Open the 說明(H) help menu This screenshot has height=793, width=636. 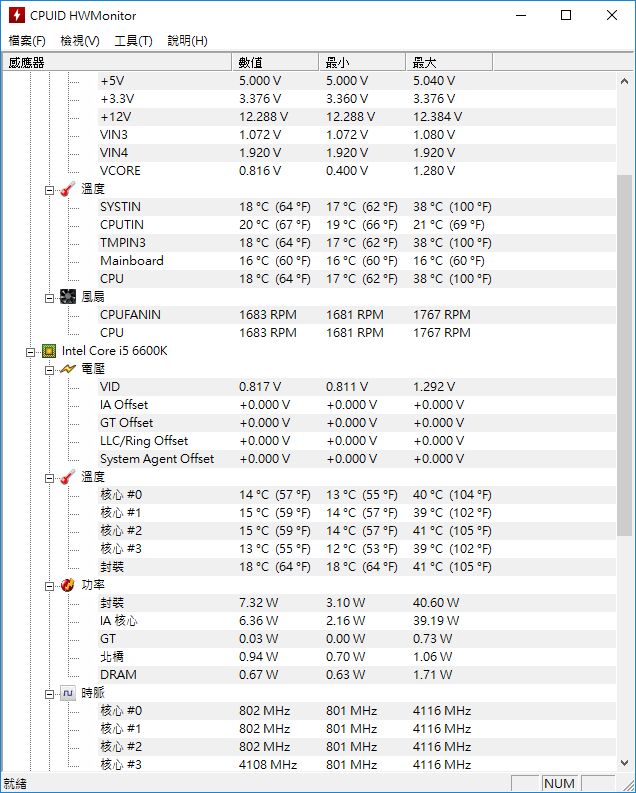coord(187,41)
